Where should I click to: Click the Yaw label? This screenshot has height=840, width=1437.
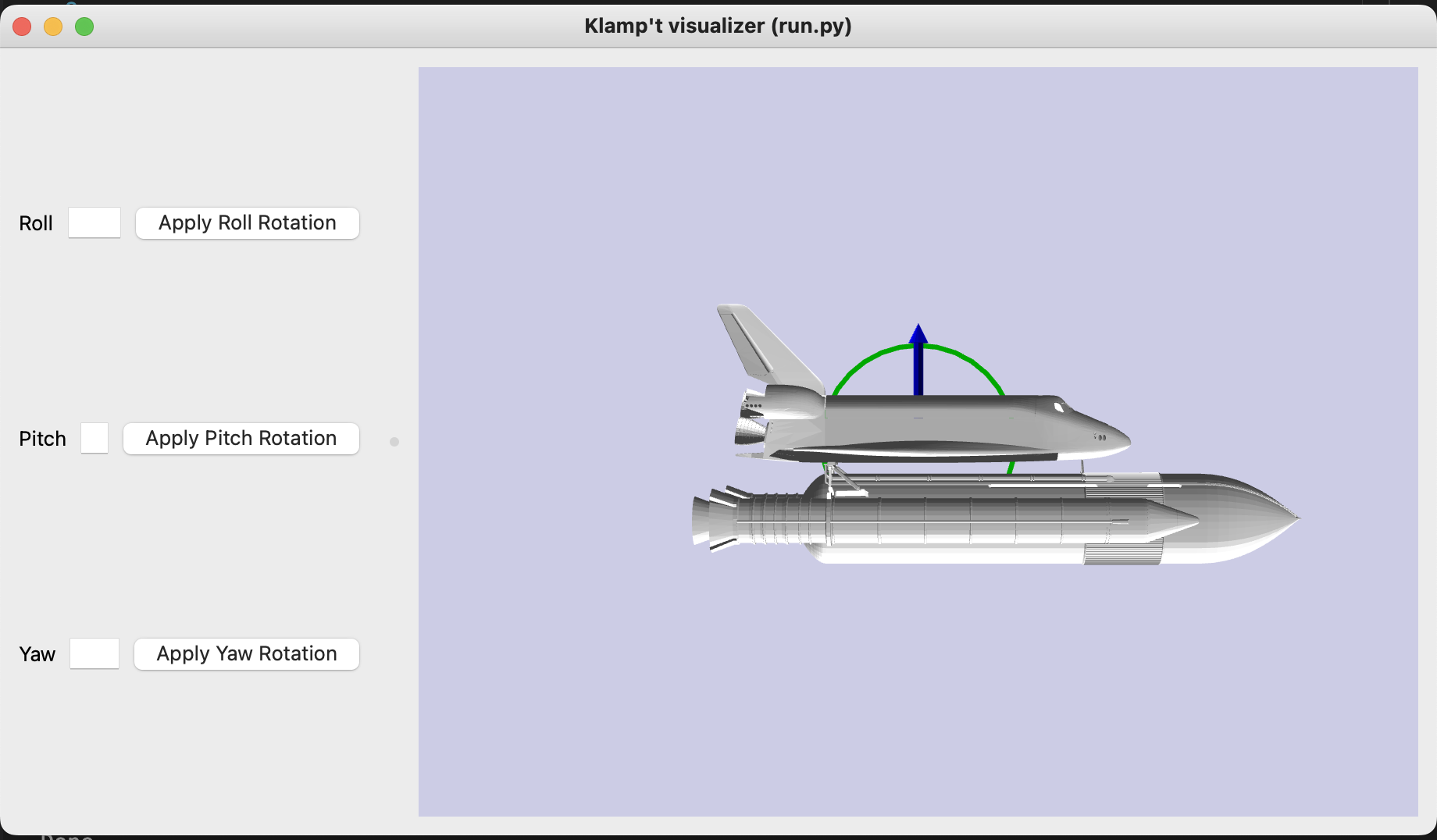coord(37,654)
